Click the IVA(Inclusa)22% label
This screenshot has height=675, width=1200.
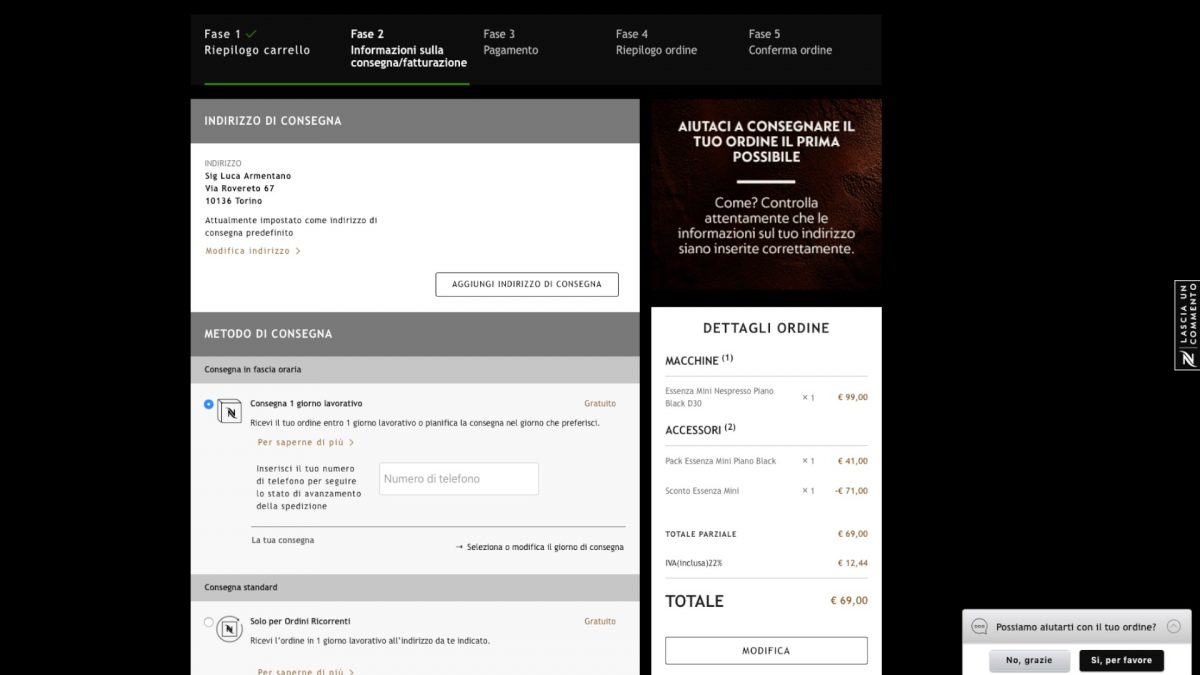694,563
